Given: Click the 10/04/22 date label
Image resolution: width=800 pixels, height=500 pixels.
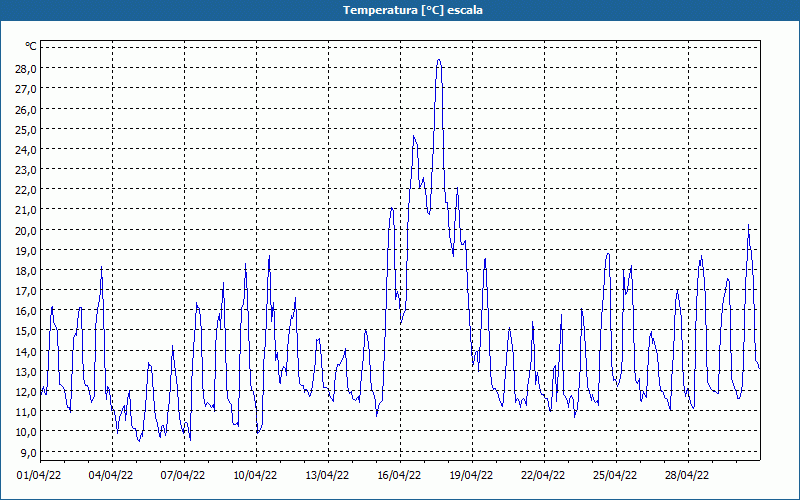Looking at the screenshot, I should [x=255, y=475].
